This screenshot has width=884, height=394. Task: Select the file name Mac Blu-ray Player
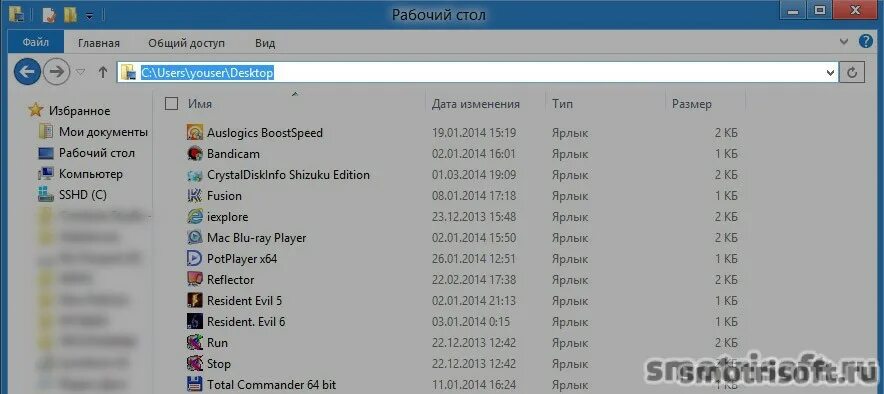(x=257, y=238)
